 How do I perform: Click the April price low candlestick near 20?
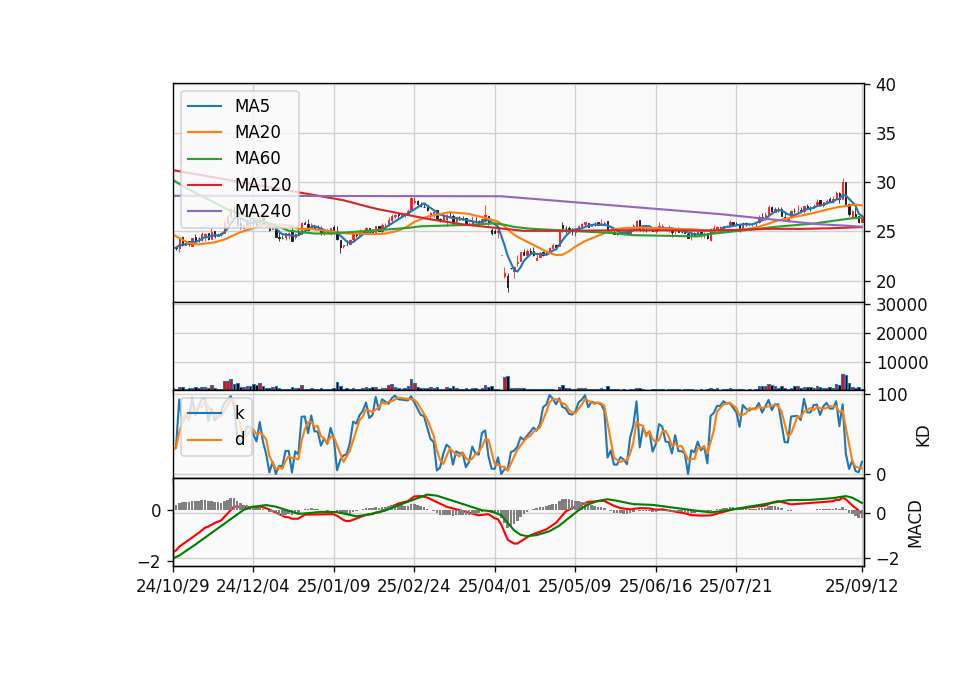point(508,282)
